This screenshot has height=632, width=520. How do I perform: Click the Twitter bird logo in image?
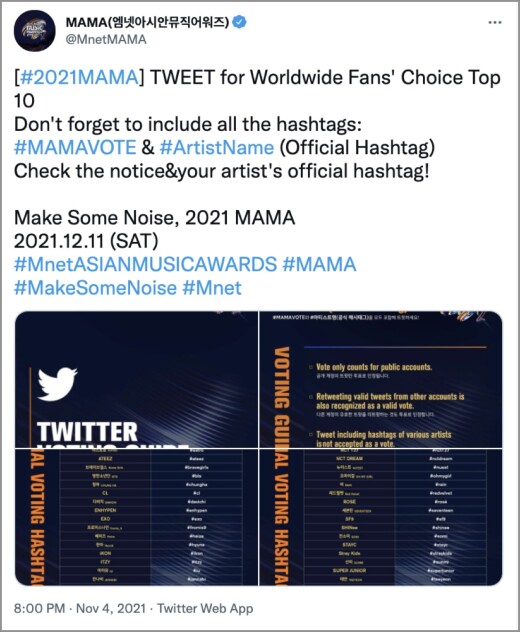tap(57, 384)
